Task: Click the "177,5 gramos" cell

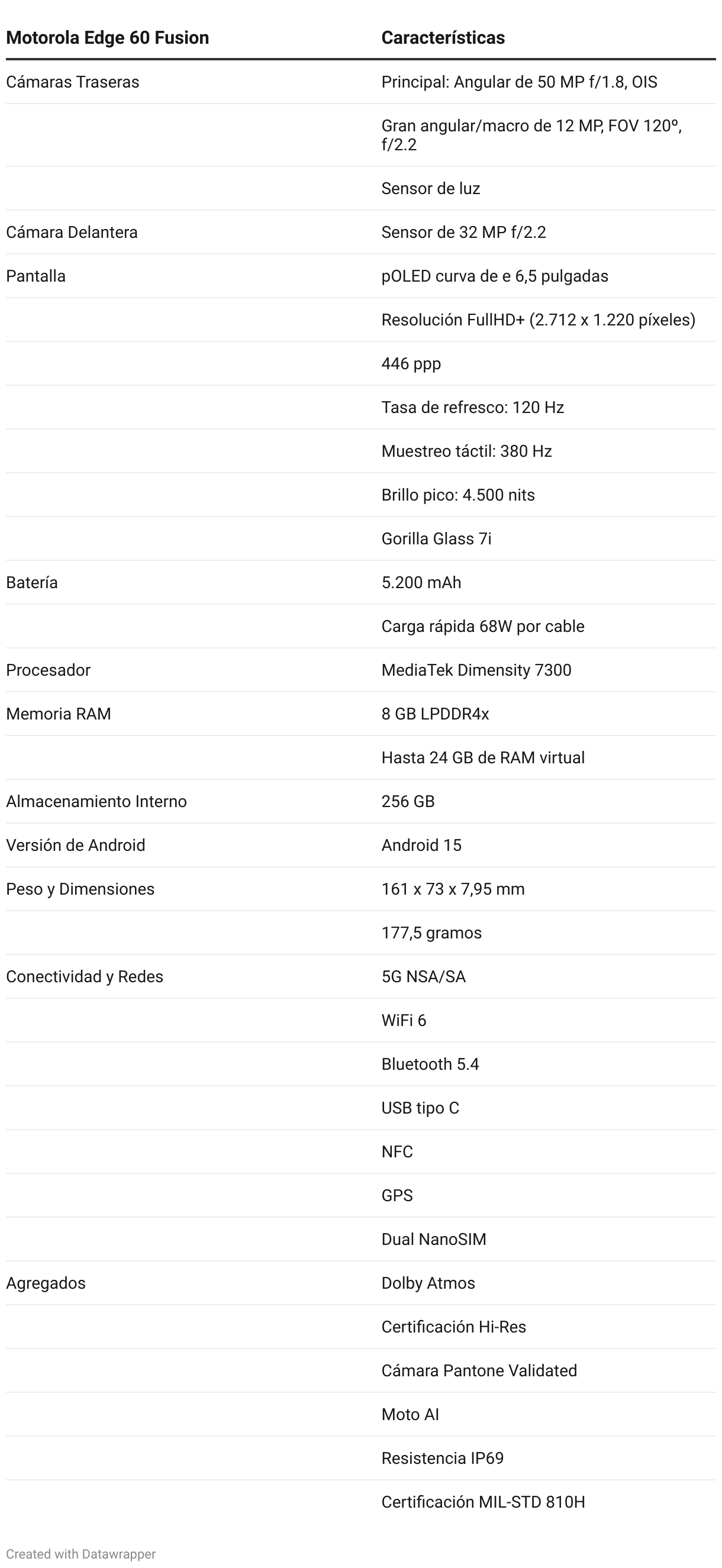Action: coord(431,933)
